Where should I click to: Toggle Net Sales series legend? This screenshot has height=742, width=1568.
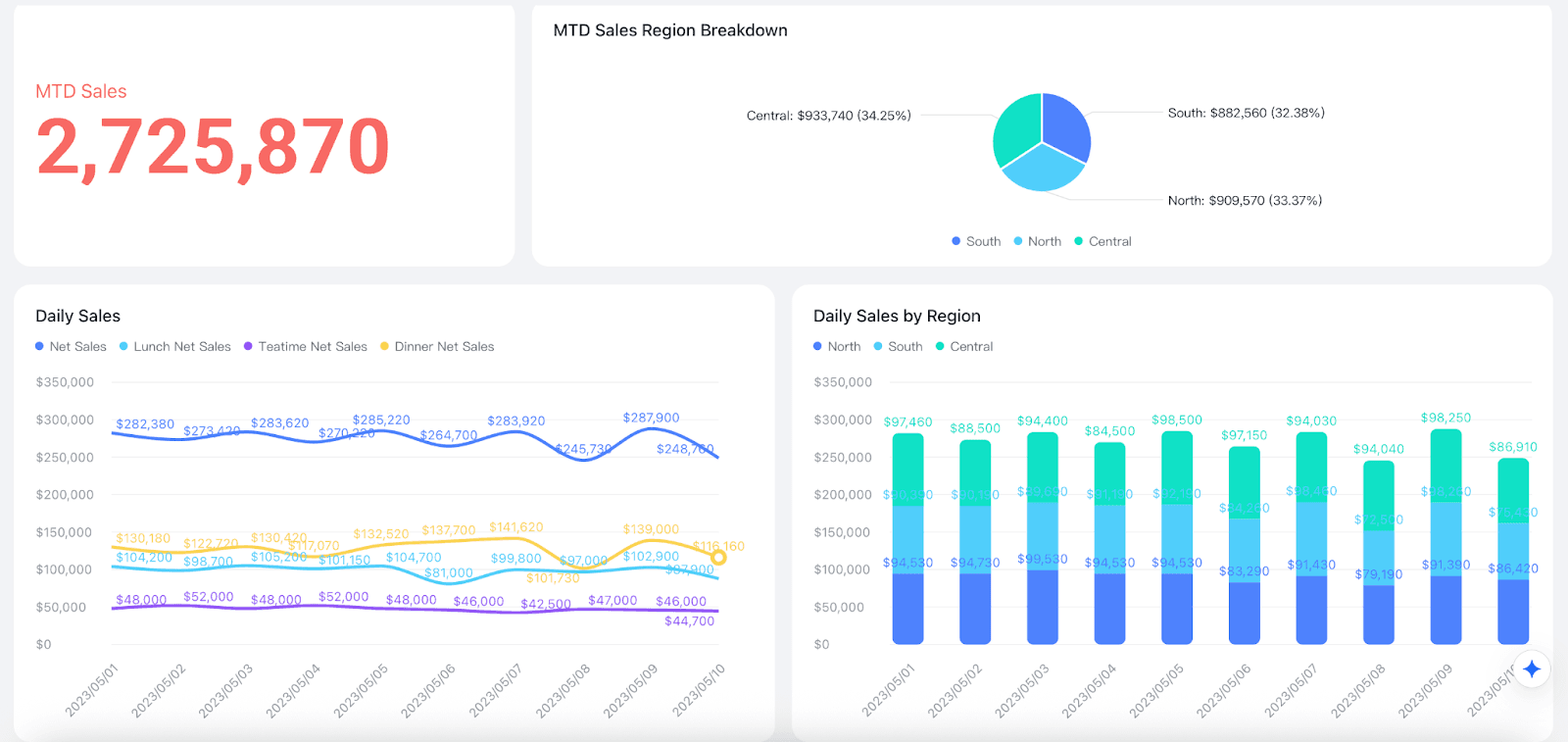[71, 346]
